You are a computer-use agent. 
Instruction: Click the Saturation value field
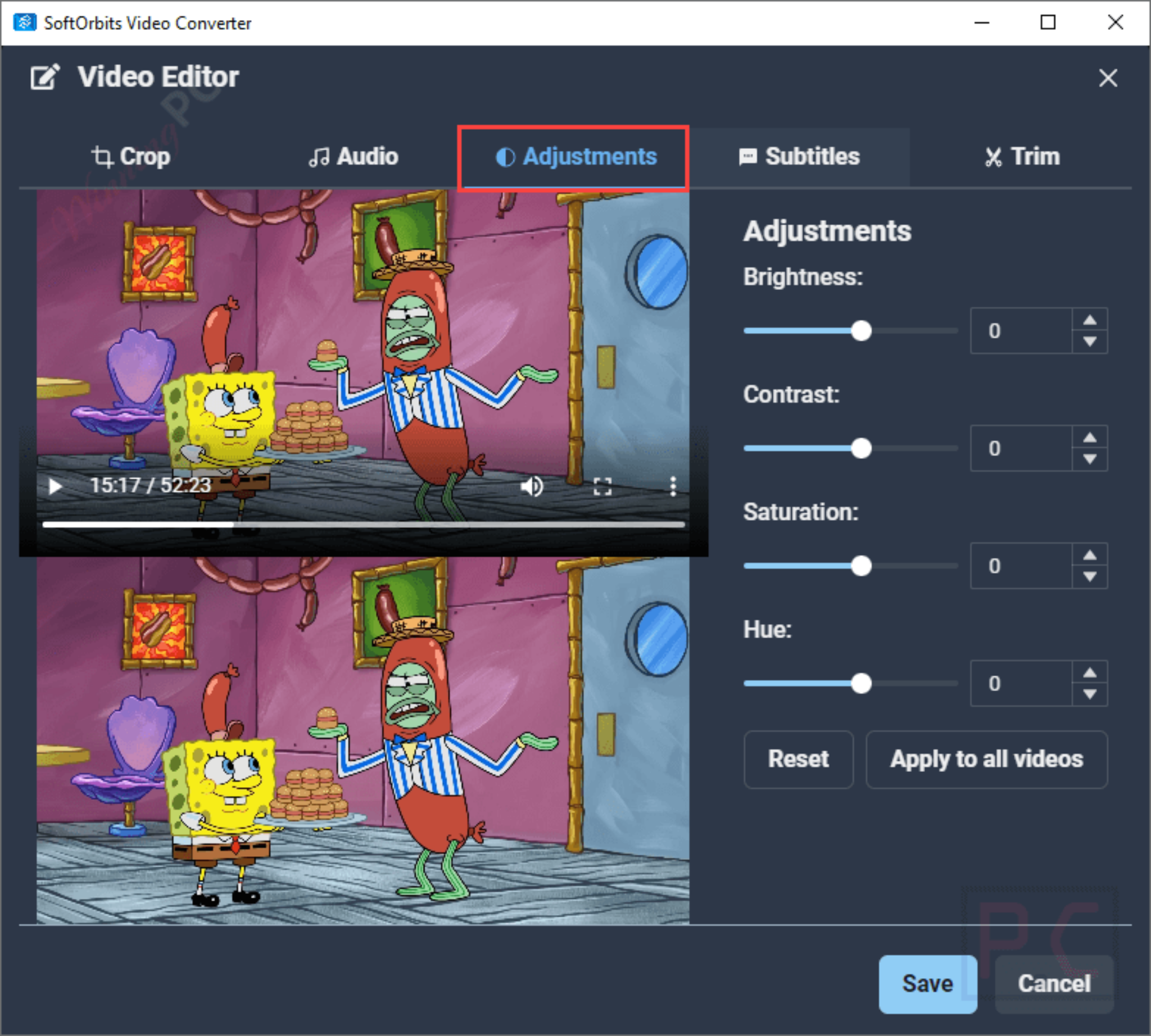1022,566
